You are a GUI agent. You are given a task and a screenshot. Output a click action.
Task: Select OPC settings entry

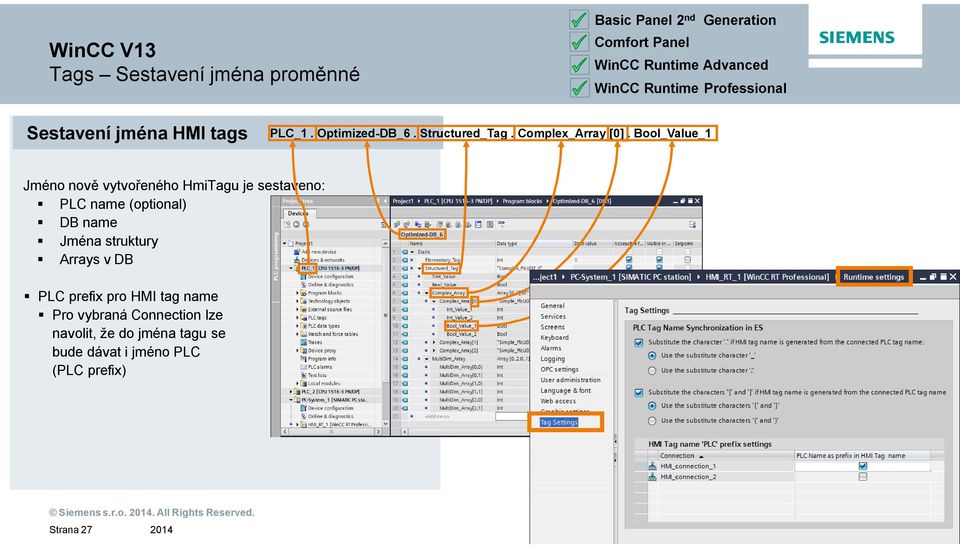tap(559, 369)
